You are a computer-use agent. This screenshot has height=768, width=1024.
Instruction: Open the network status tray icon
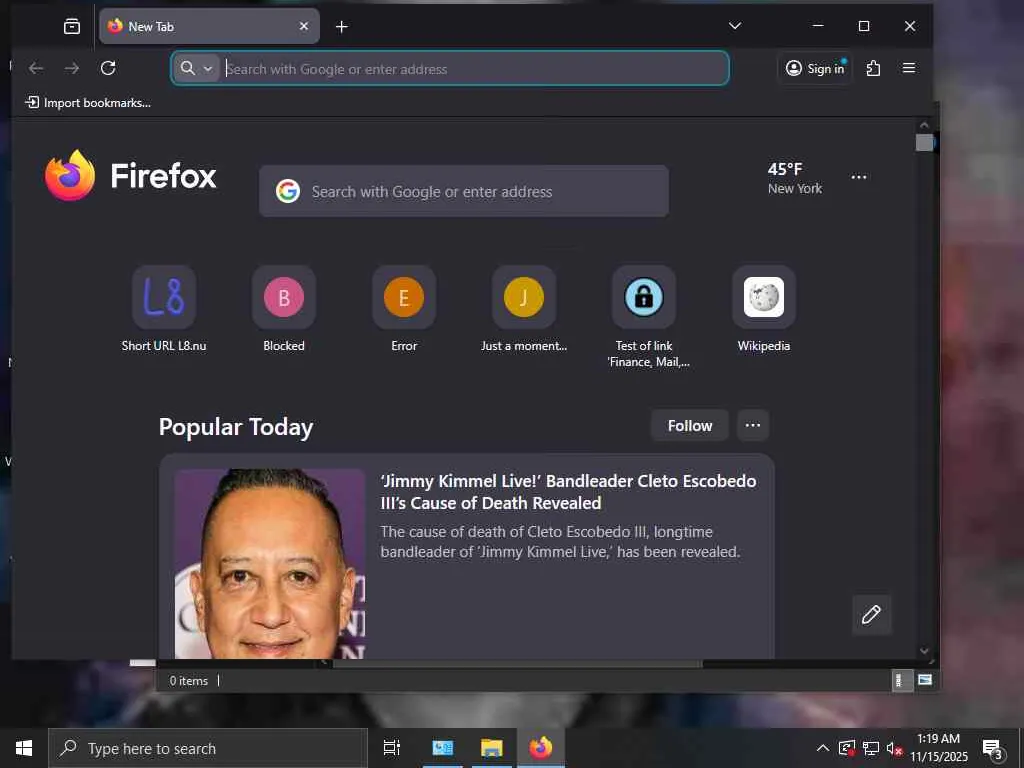[x=871, y=748]
